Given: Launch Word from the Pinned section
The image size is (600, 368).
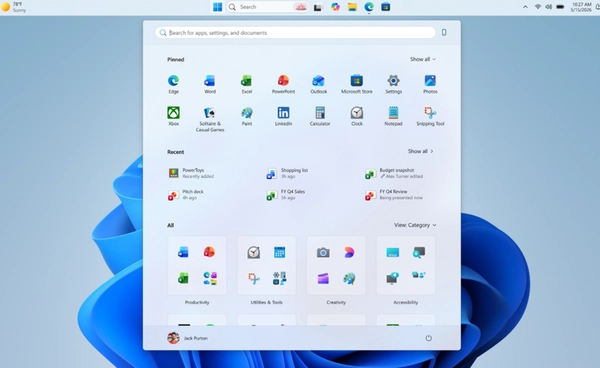Looking at the screenshot, I should click(210, 84).
